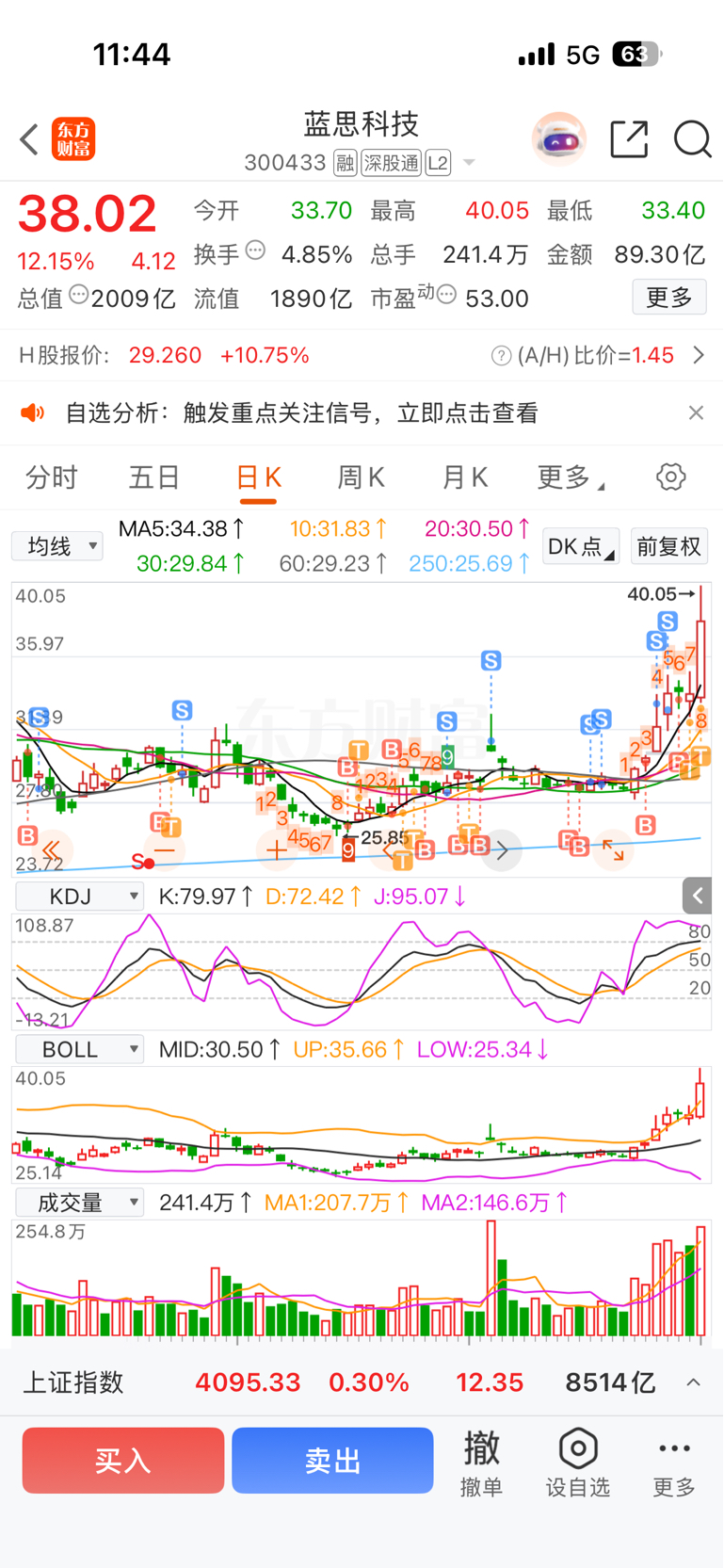Select the 日K tab
The height and width of the screenshot is (1568, 724).
pyautogui.click(x=258, y=477)
